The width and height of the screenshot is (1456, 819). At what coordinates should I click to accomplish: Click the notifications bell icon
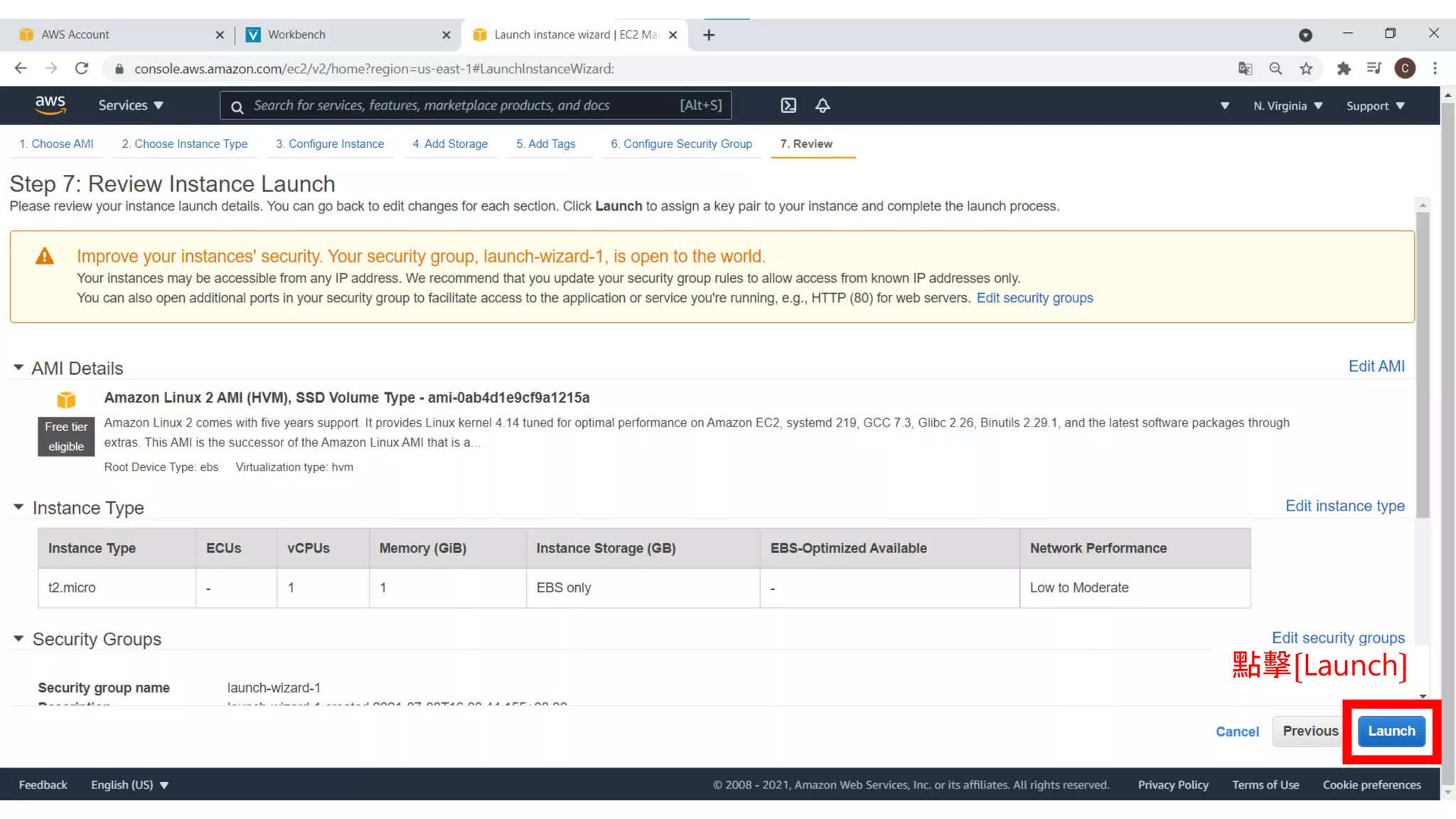pos(823,106)
